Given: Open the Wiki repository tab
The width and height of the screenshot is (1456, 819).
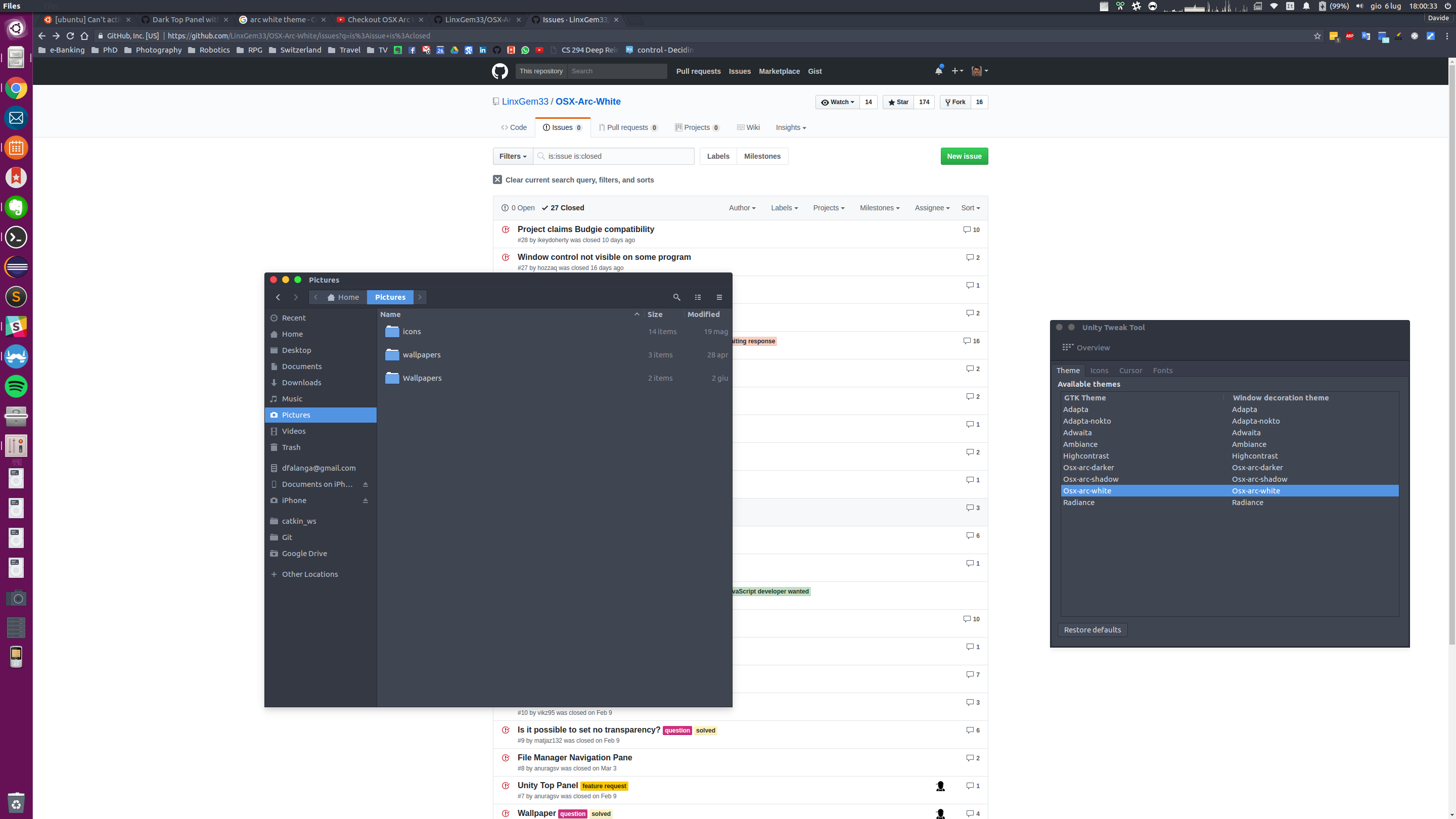Looking at the screenshot, I should tap(748, 128).
